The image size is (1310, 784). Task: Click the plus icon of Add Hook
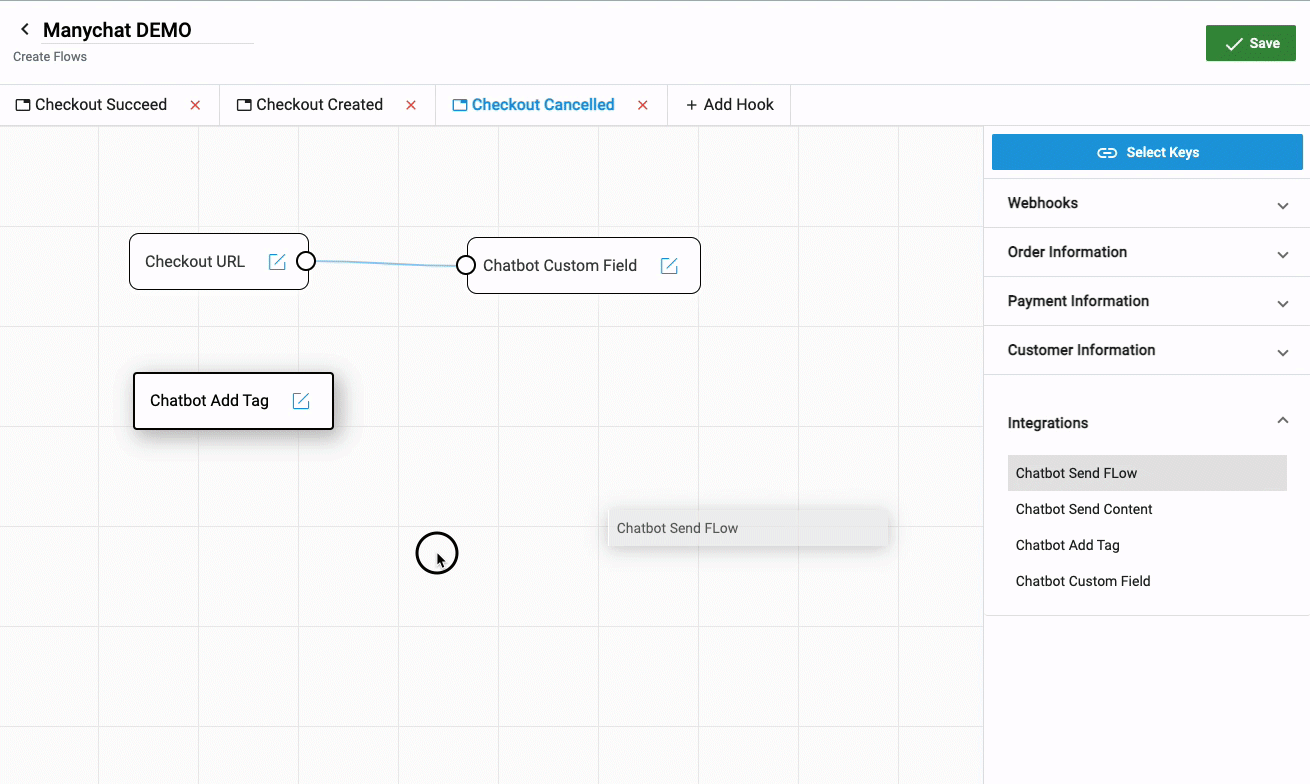pyautogui.click(x=691, y=105)
